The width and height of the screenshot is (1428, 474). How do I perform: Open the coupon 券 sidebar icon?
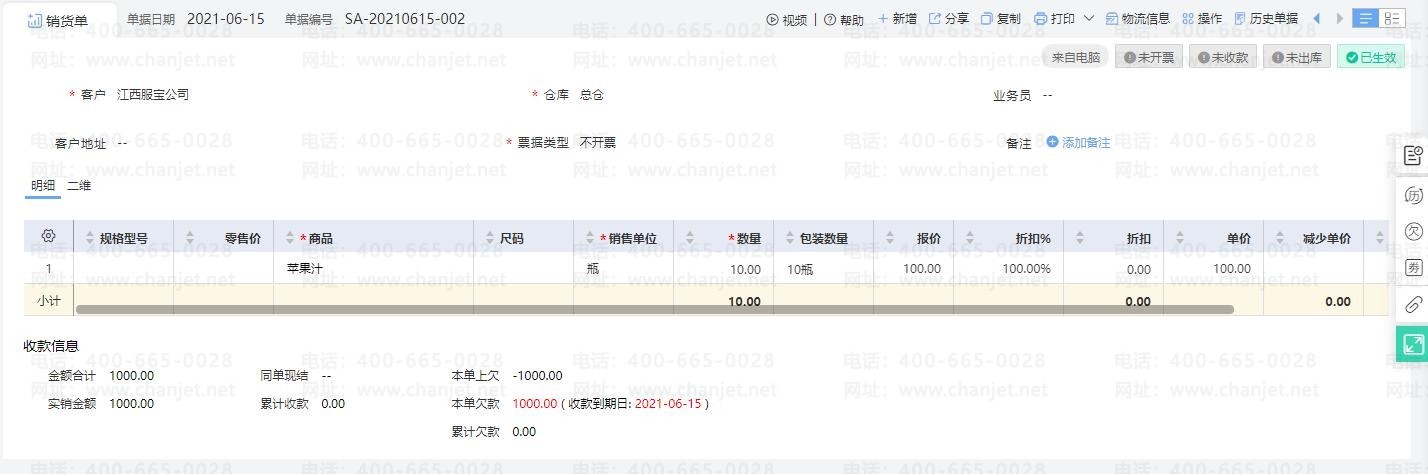[1413, 267]
